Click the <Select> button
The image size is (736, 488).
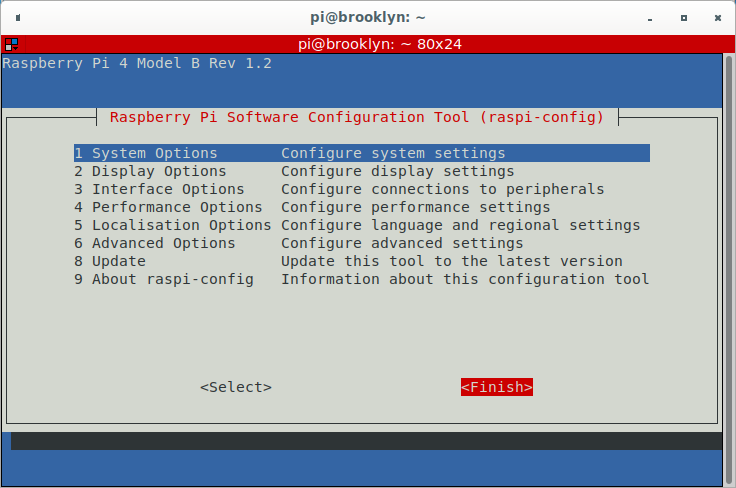[x=236, y=387]
